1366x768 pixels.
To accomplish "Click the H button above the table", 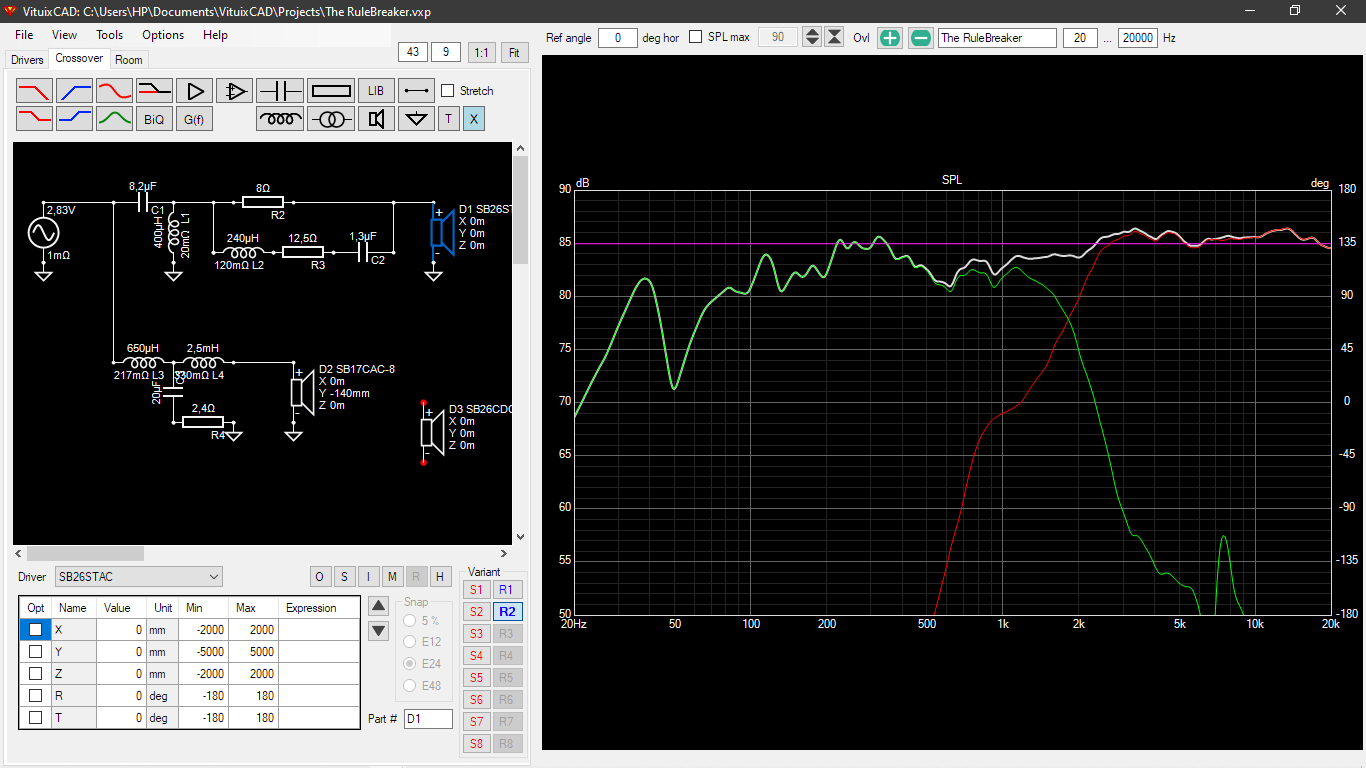I will pyautogui.click(x=440, y=577).
